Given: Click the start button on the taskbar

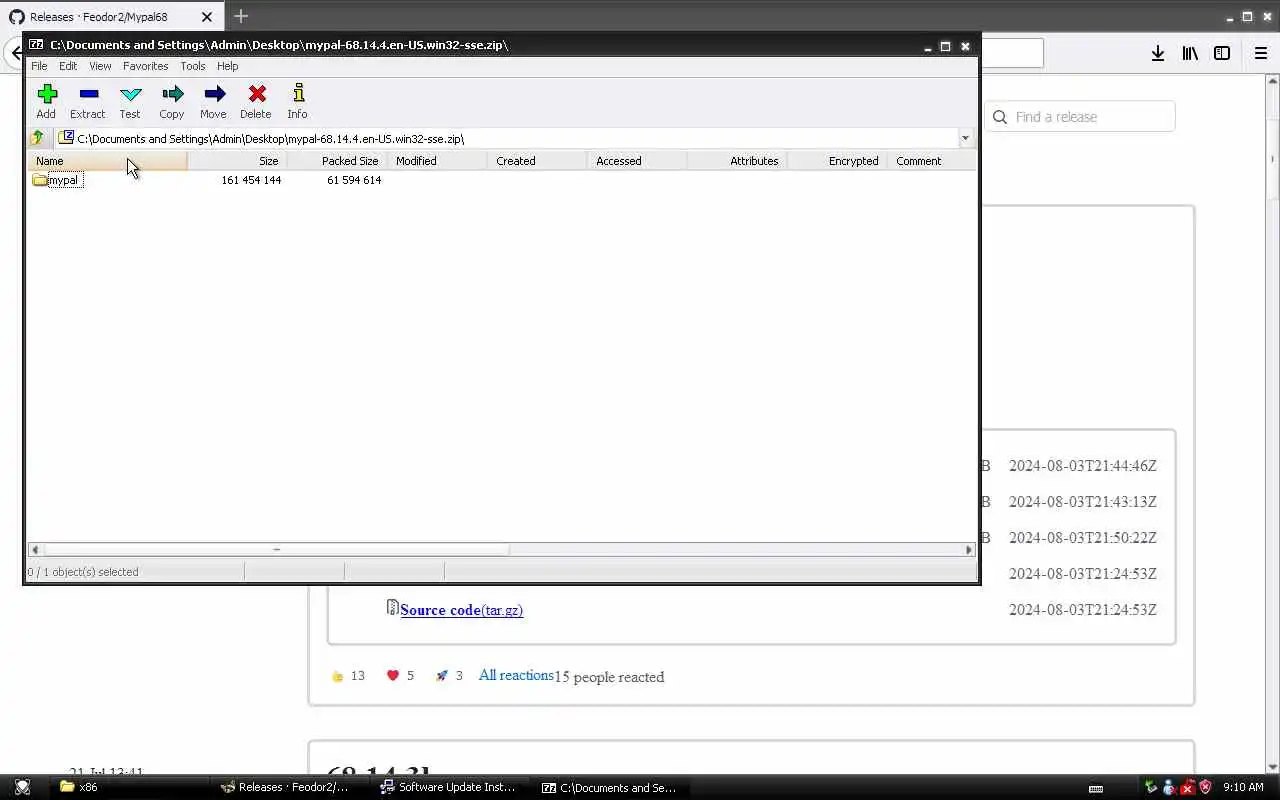Looking at the screenshot, I should [22, 787].
